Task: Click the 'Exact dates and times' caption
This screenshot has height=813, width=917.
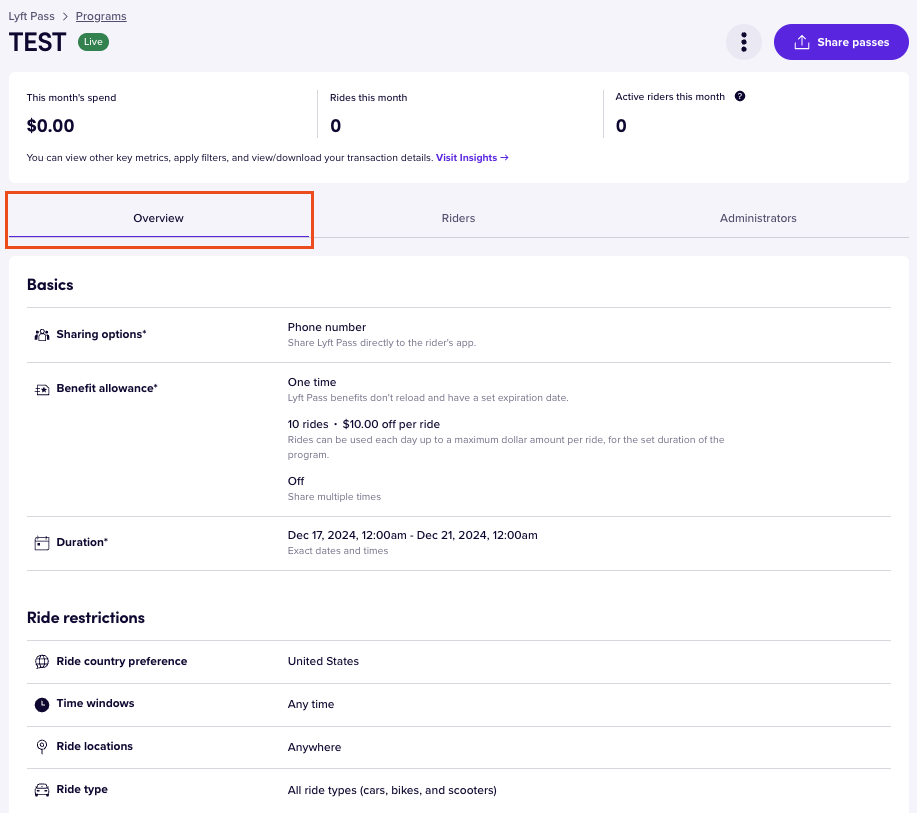Action: pyautogui.click(x=337, y=551)
